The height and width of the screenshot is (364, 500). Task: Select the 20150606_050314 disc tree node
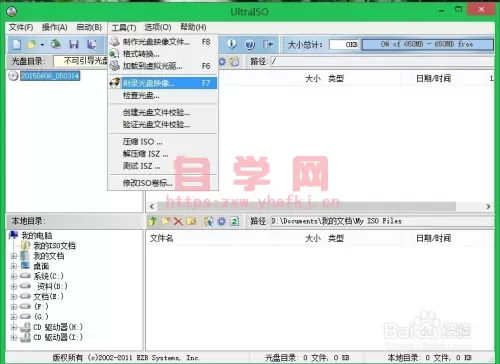click(x=50, y=76)
